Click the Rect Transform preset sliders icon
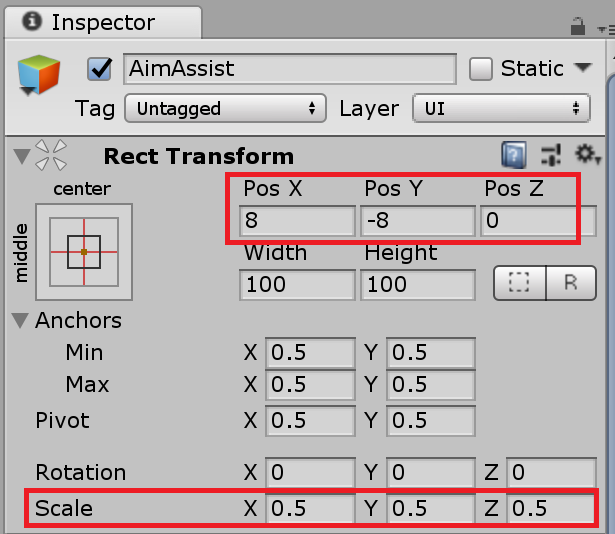The height and width of the screenshot is (534, 615). (x=551, y=156)
